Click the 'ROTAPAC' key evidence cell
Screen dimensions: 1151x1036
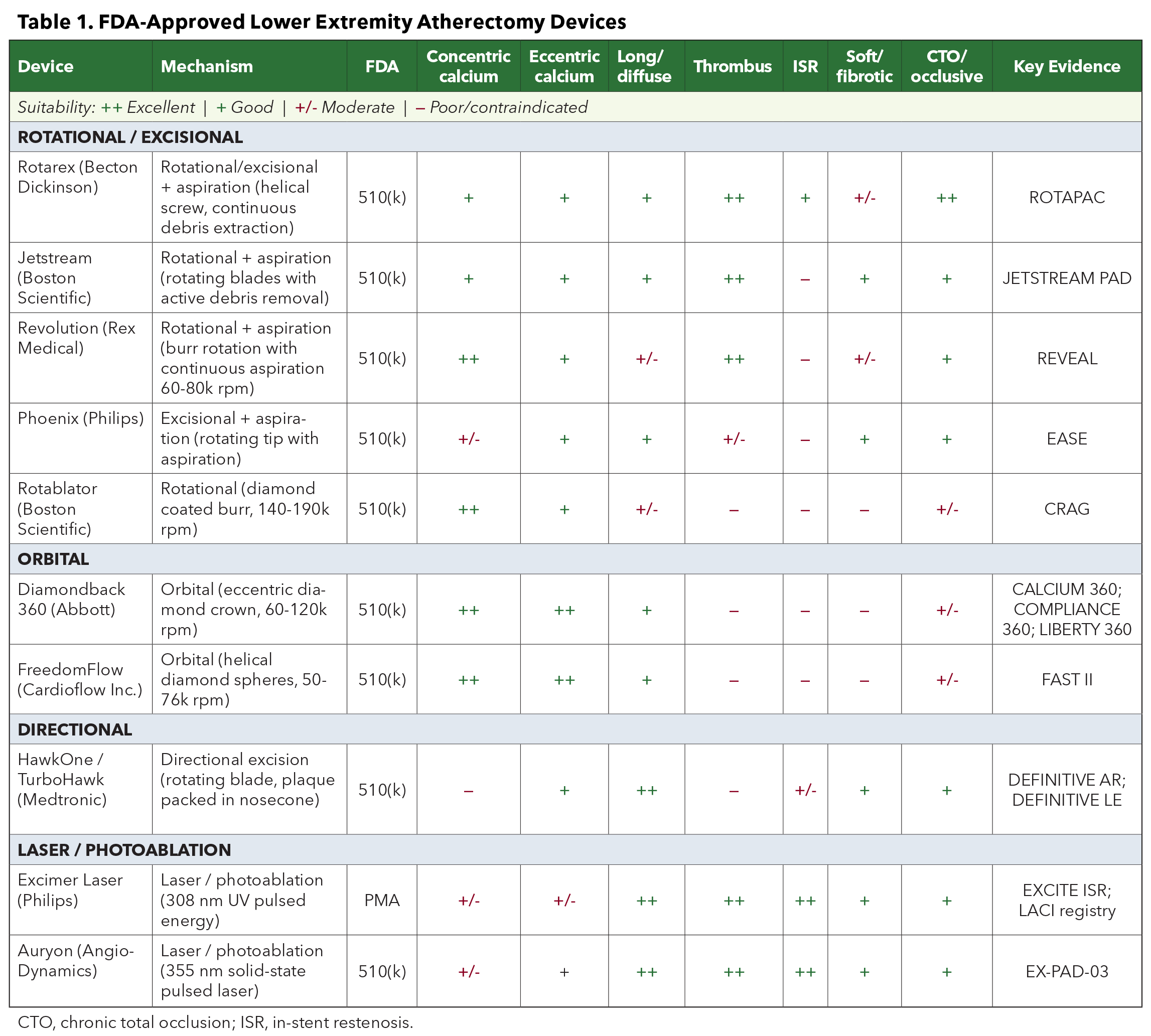[1067, 198]
